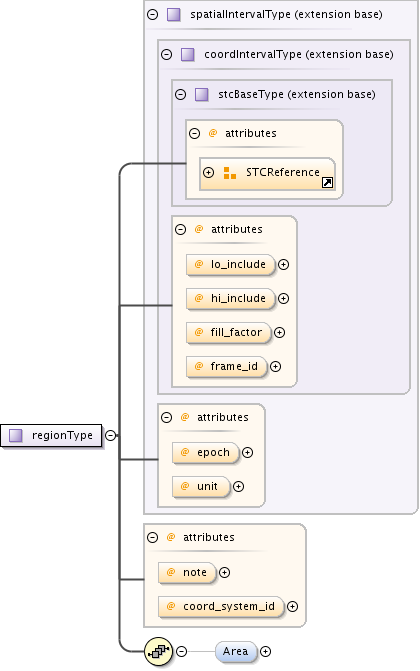Expand the unit attribute

(238, 487)
